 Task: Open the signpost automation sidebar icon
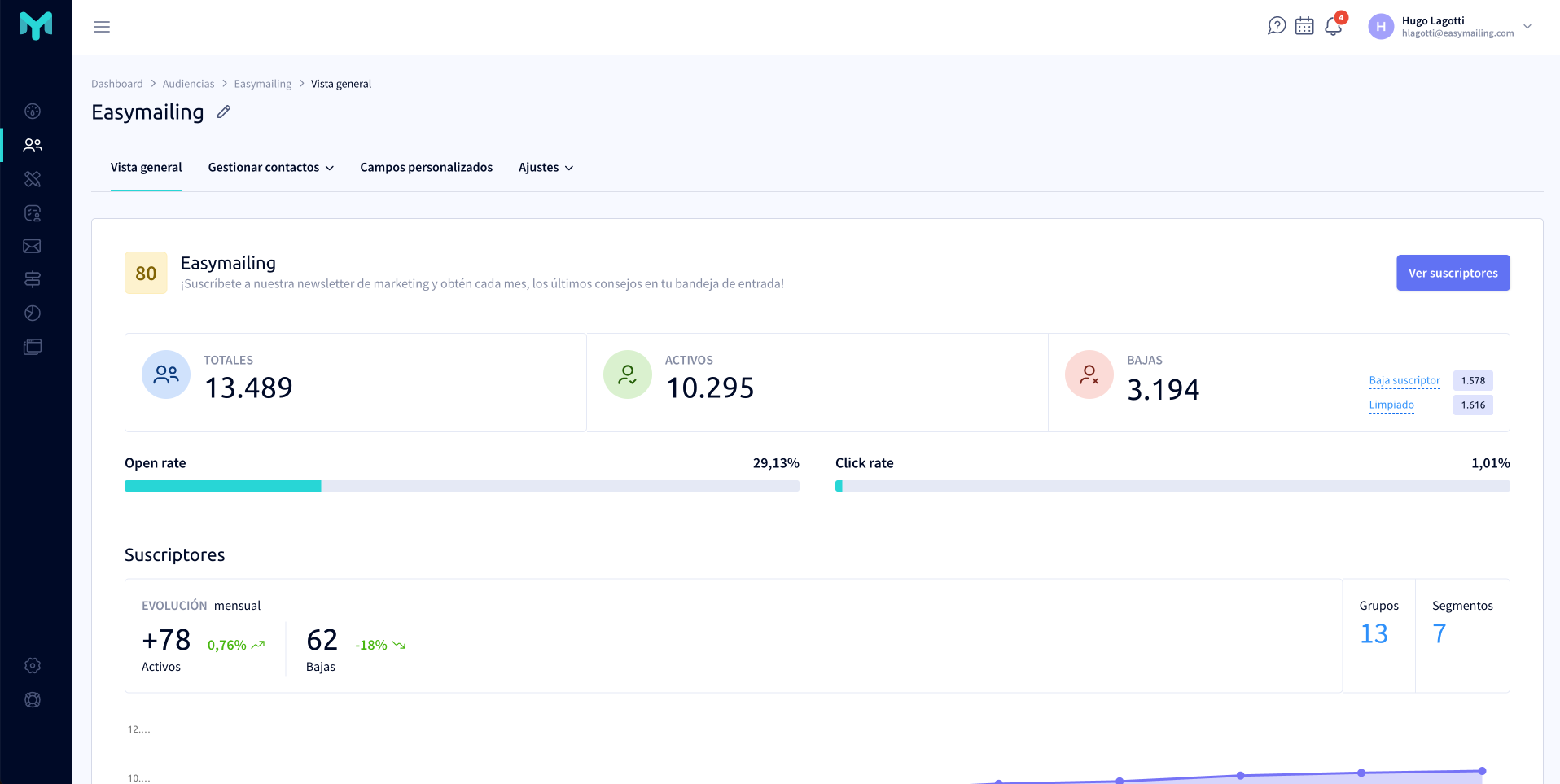point(33,279)
